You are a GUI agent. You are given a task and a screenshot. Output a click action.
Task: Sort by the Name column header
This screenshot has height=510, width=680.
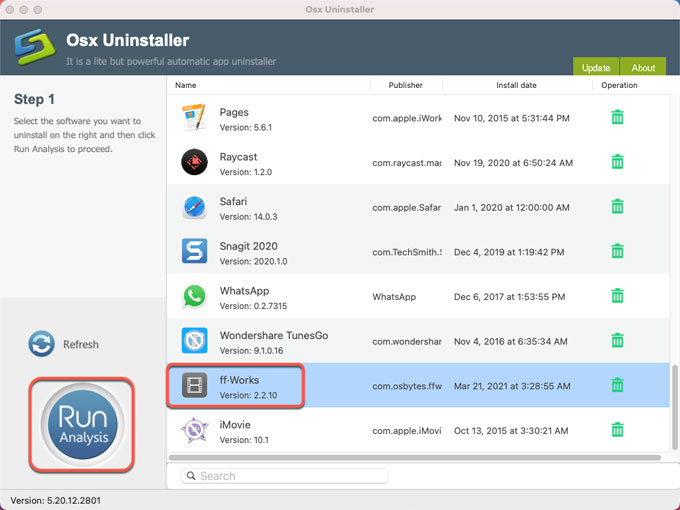pos(186,85)
